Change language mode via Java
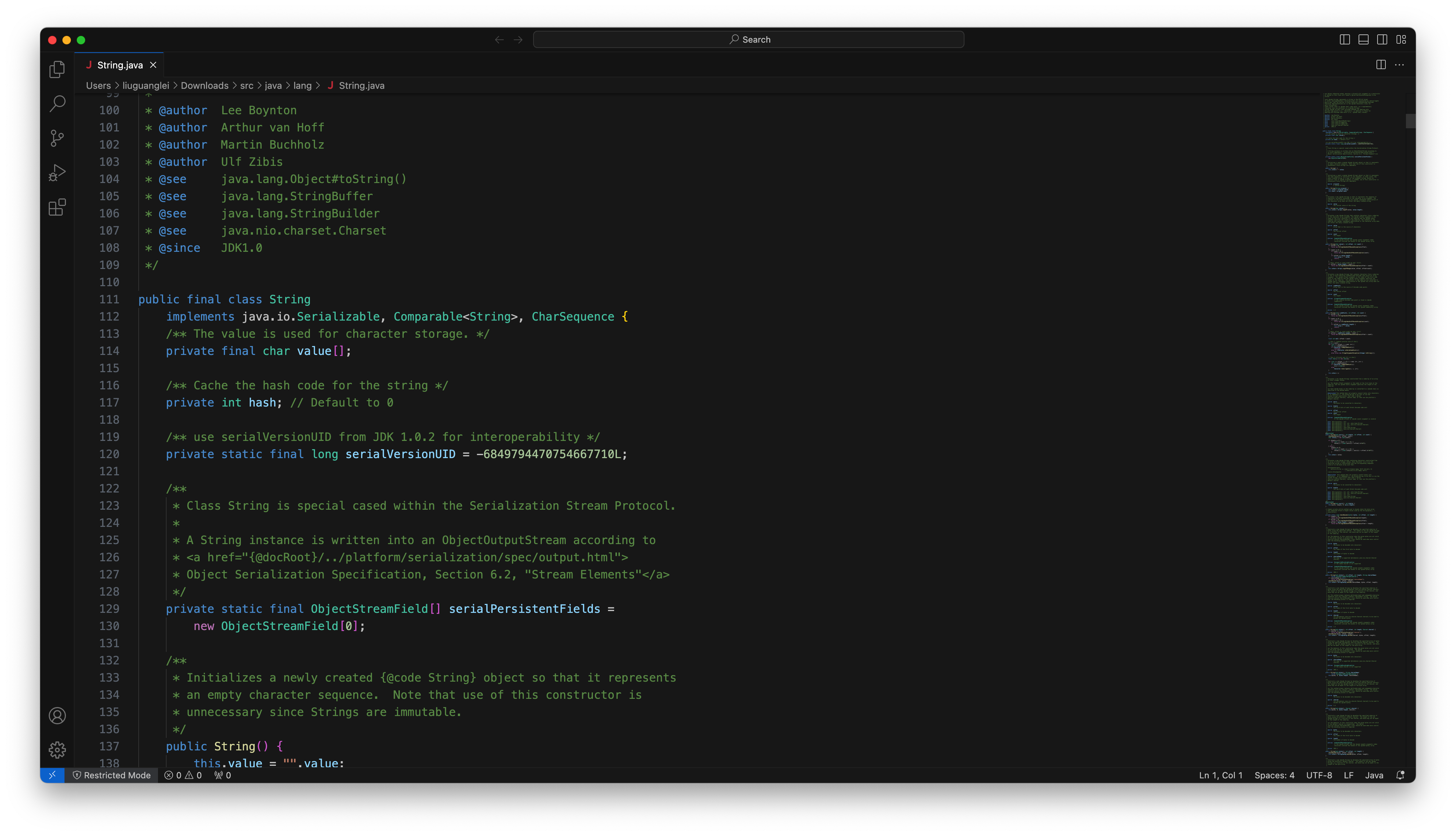Viewport: 1456px width, 836px height. (1373, 775)
